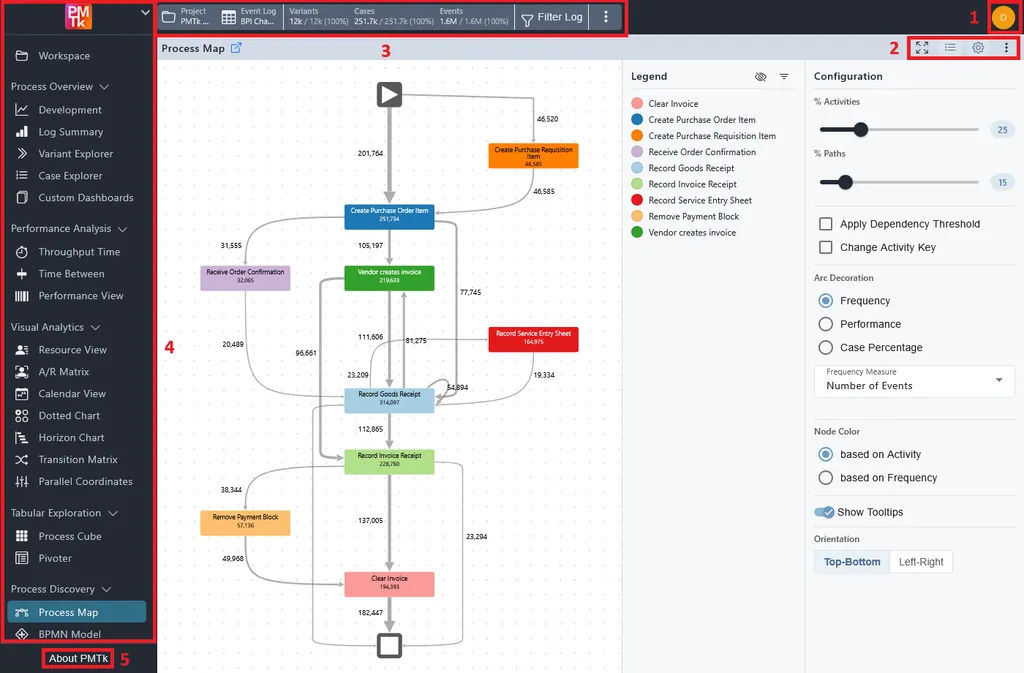Open Performance View barcode icon
The image size is (1024, 673).
22,296
